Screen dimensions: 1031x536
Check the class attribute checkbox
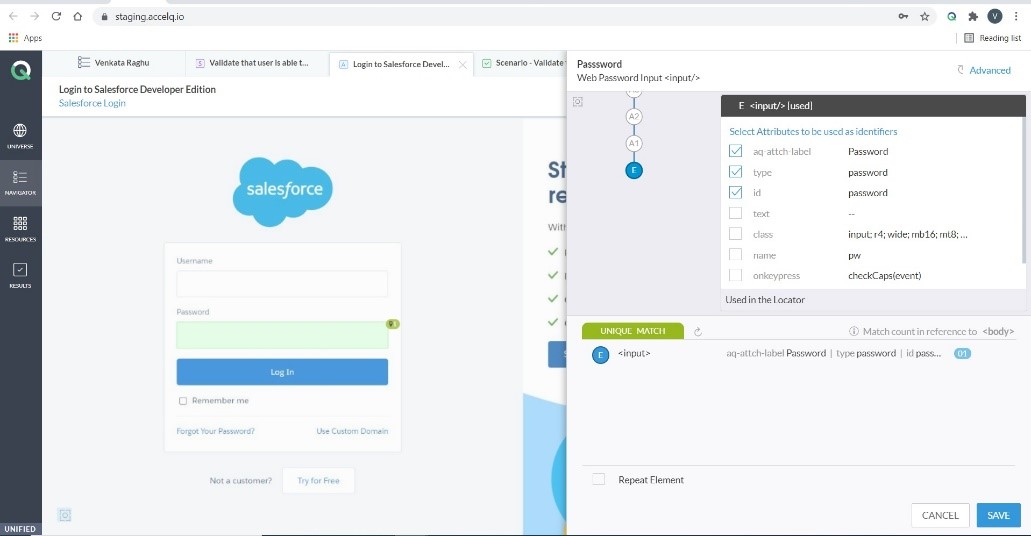735,233
